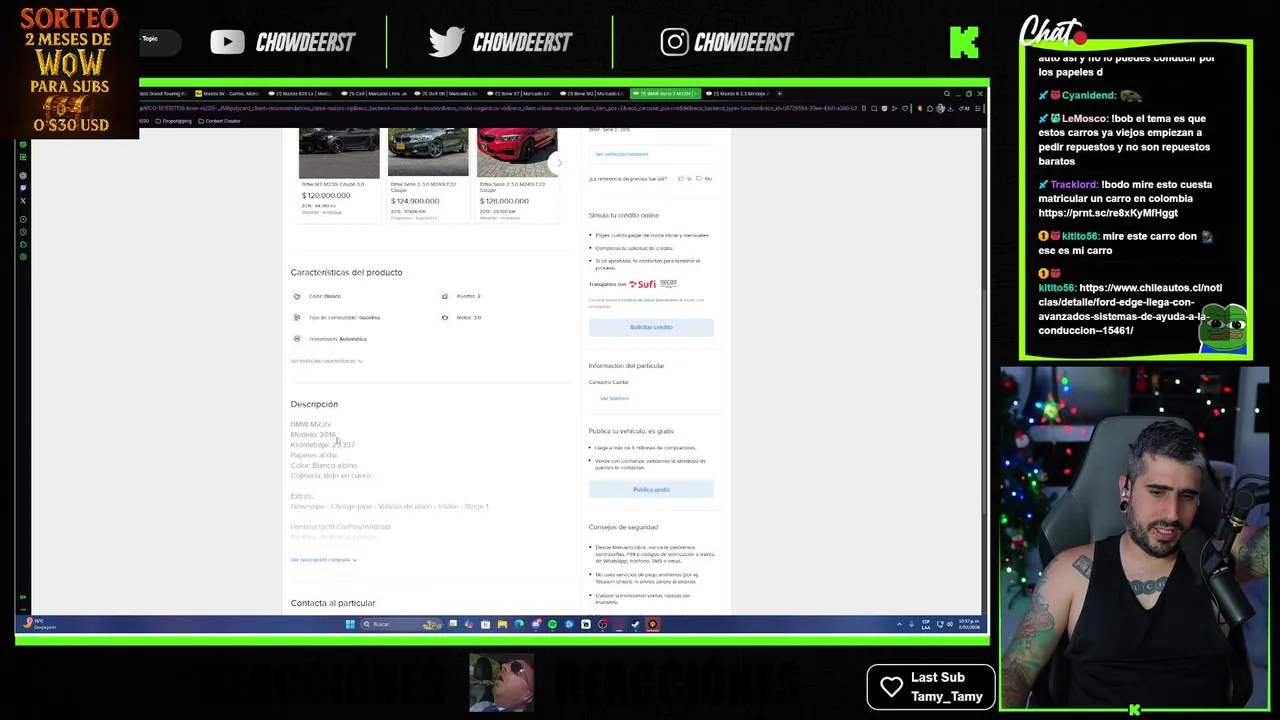
Task: Select the active BMW Serie 2 M235i tab
Action: click(x=665, y=94)
